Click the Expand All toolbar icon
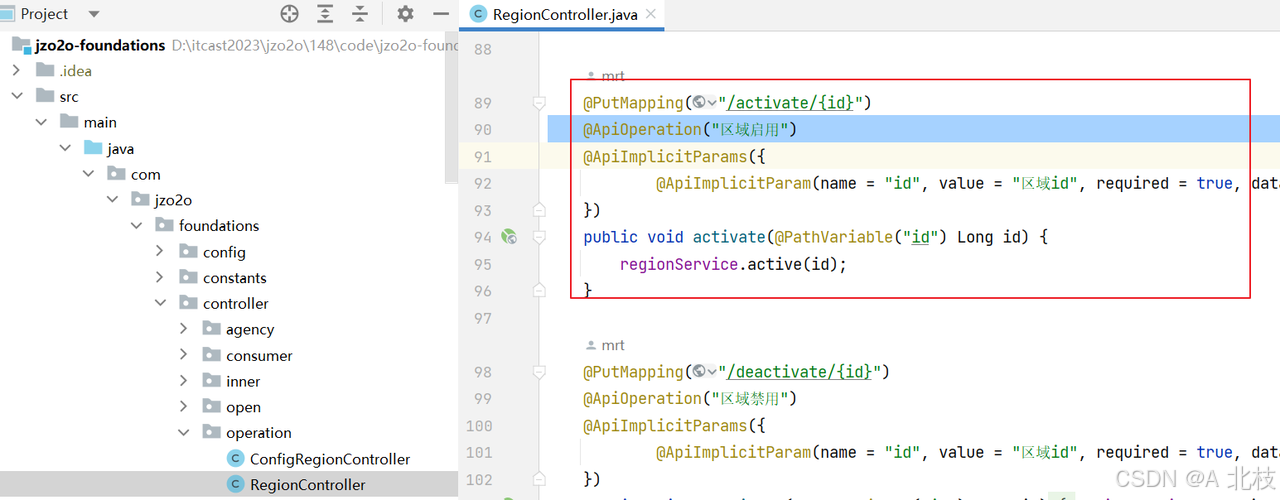The image size is (1280, 500). (x=325, y=14)
